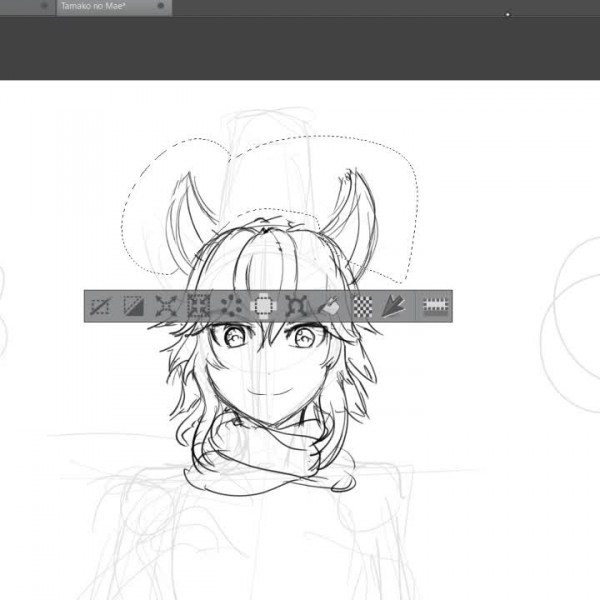Screen dimensions: 600x600
Task: Click the Deselect icon in selection launcher
Action: 101,307
